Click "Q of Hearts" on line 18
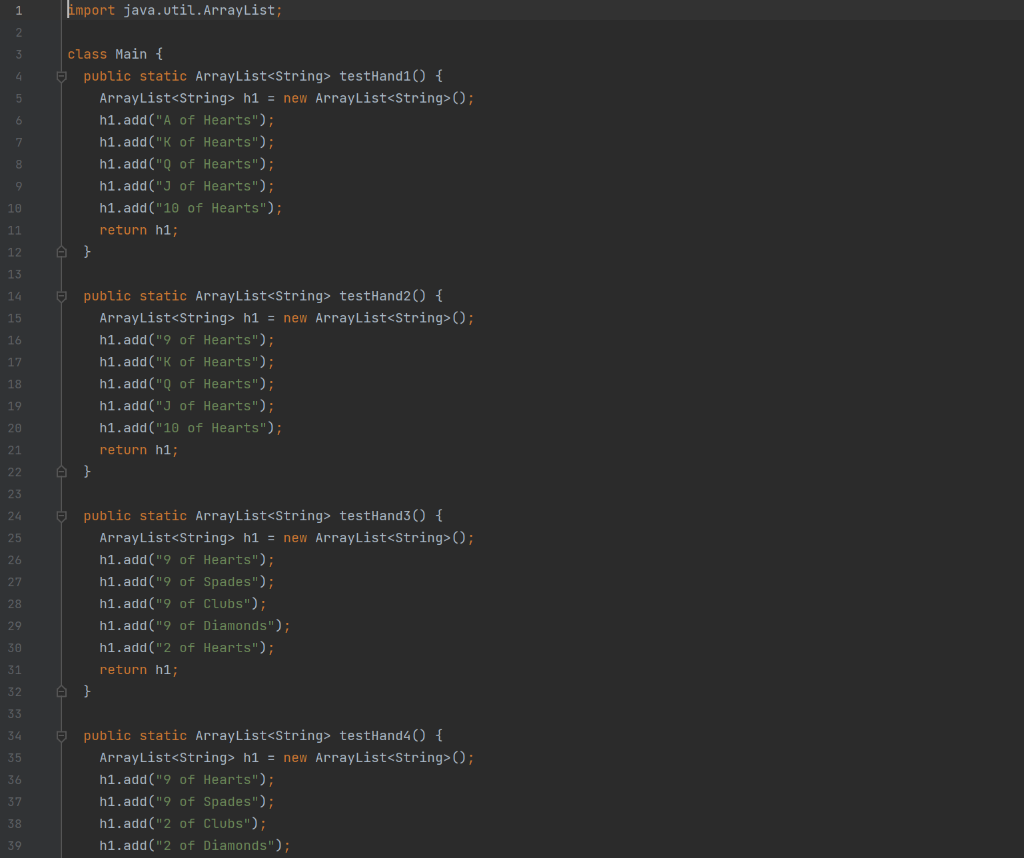The image size is (1024, 858). pyautogui.click(x=207, y=384)
